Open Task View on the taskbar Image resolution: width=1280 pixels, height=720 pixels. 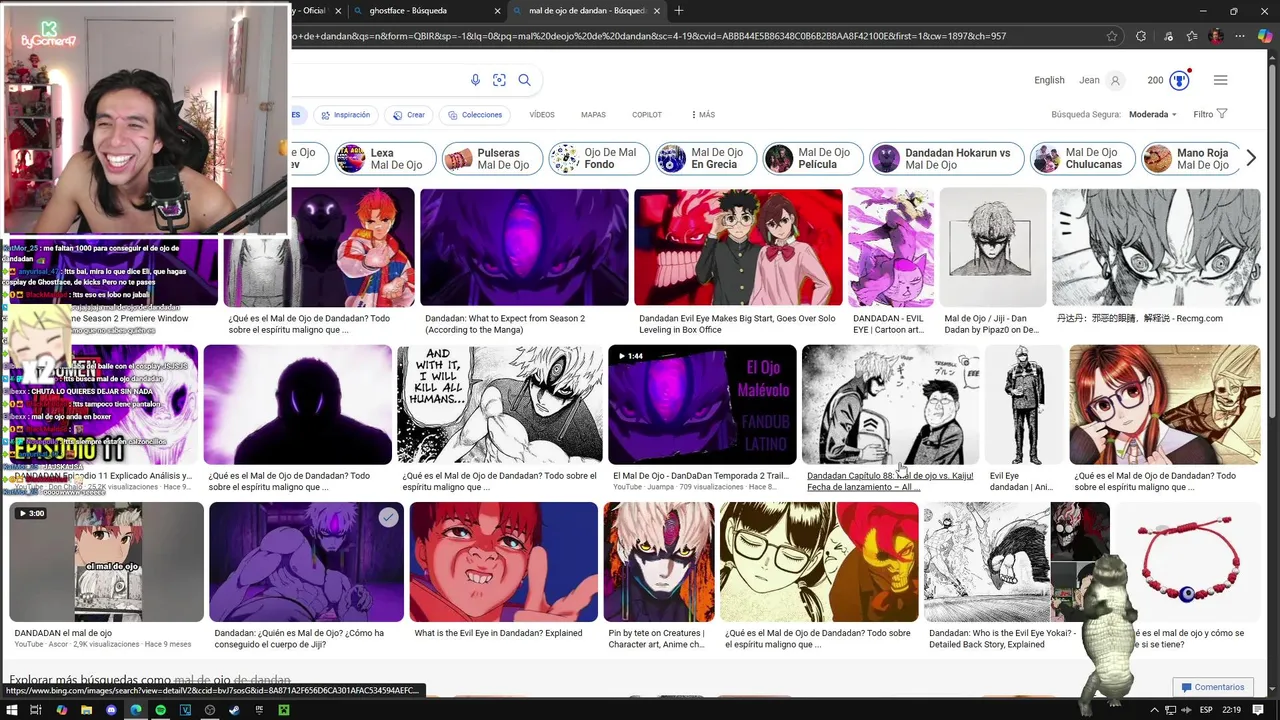coord(35,710)
